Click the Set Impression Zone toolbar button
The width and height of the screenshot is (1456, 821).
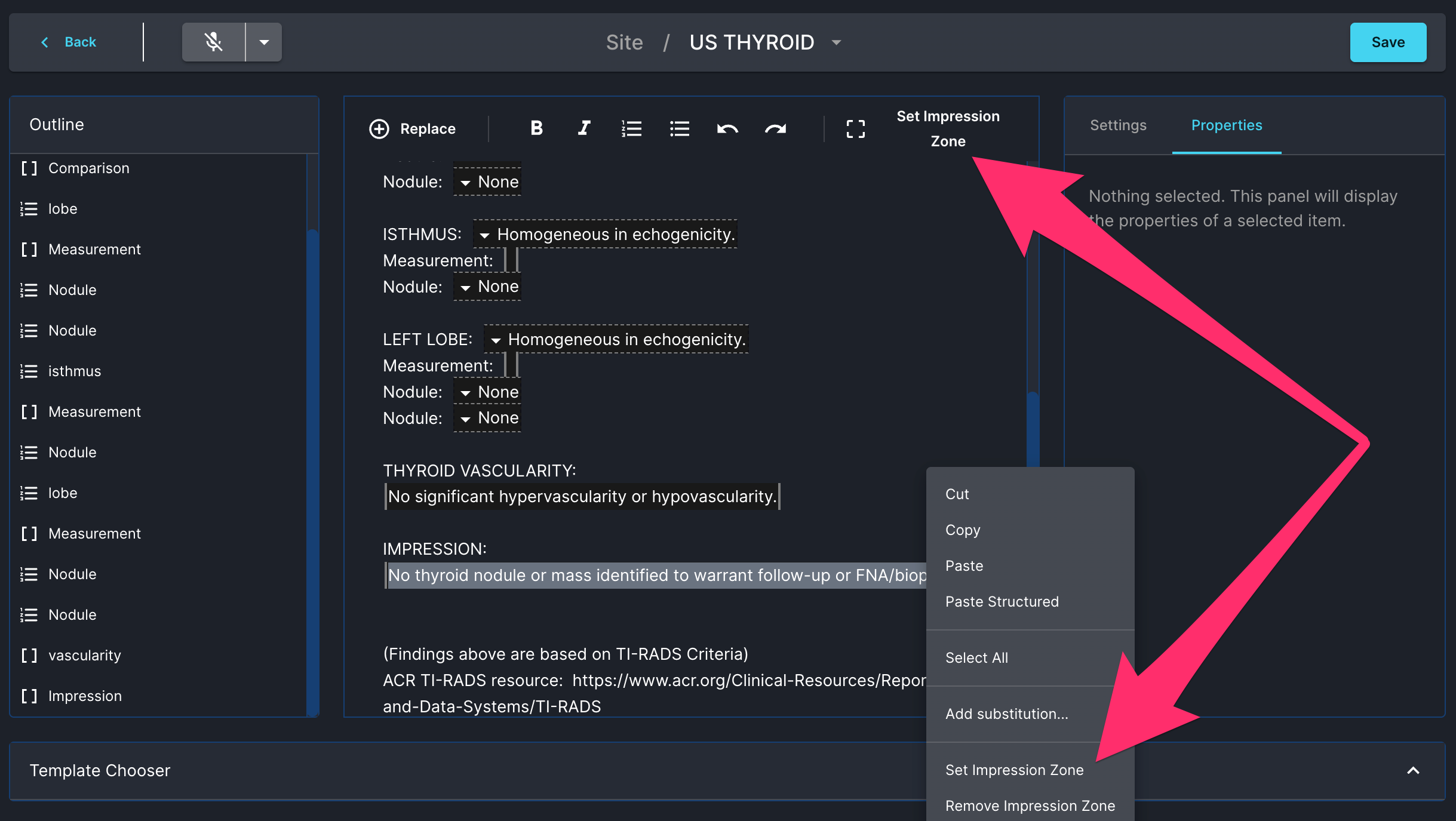tap(948, 128)
